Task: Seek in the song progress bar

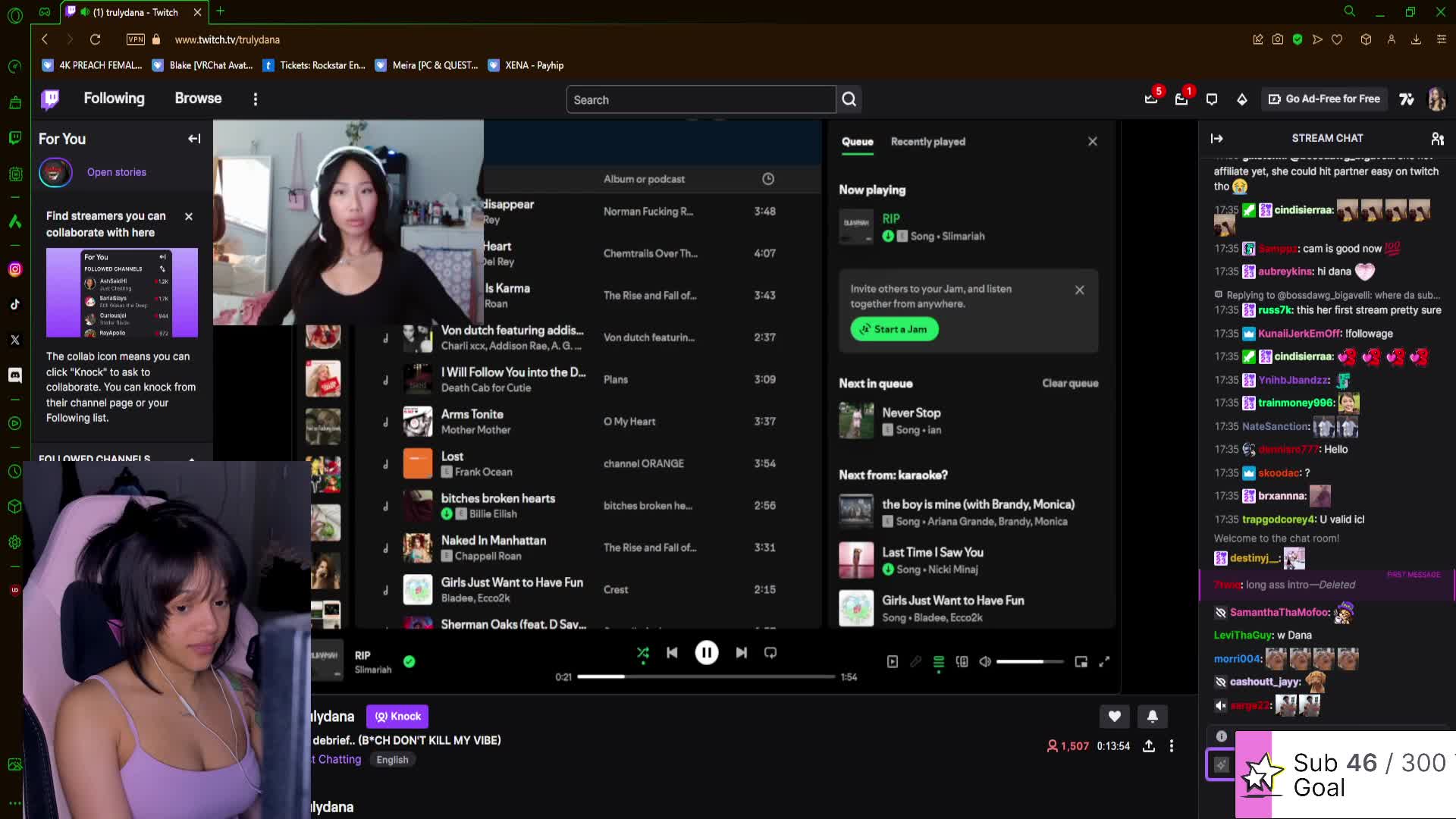Action: (706, 676)
